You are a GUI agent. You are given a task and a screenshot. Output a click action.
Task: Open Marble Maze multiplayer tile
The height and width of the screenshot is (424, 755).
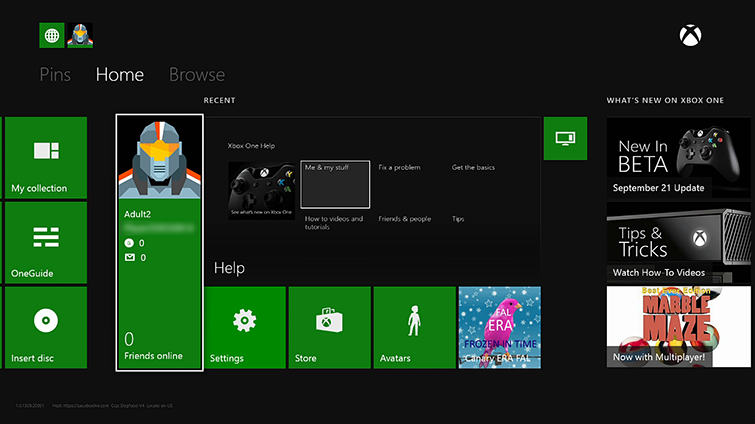(678, 327)
